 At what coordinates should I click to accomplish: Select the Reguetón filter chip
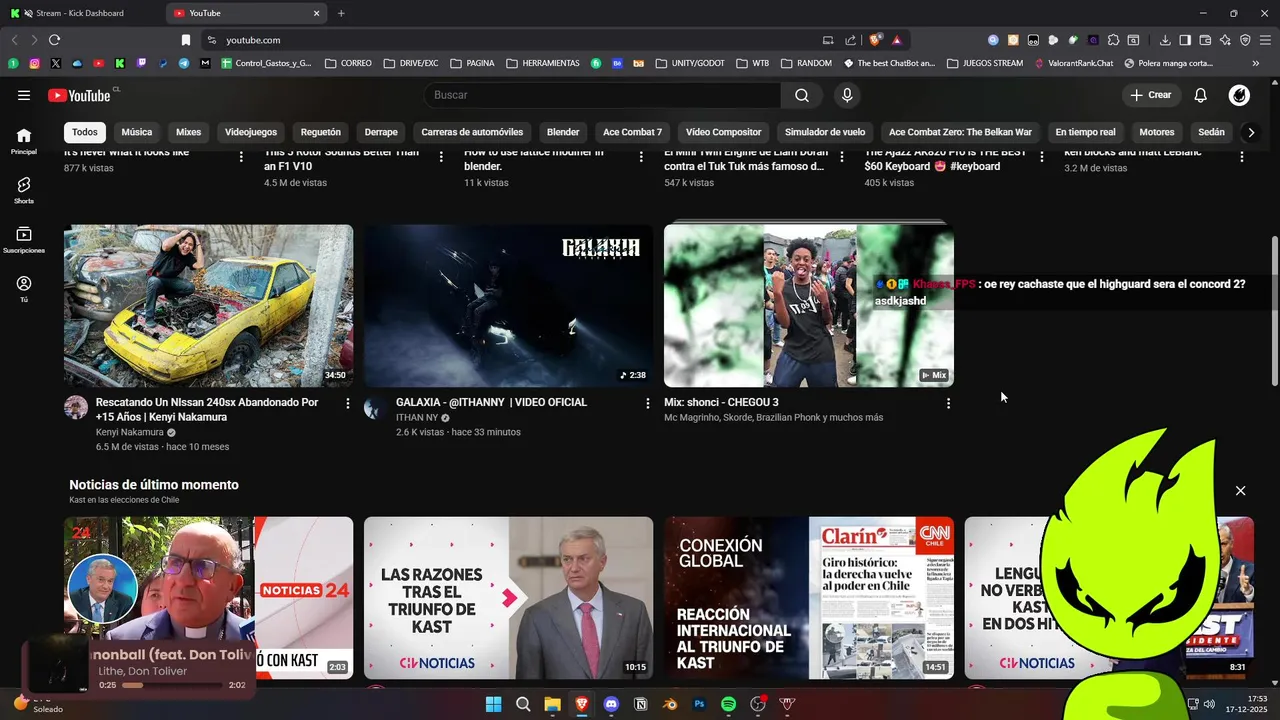(x=321, y=132)
